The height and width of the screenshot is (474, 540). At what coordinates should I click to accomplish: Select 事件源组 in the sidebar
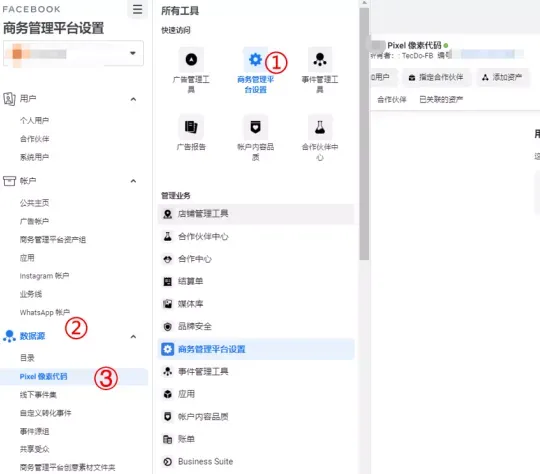34,431
